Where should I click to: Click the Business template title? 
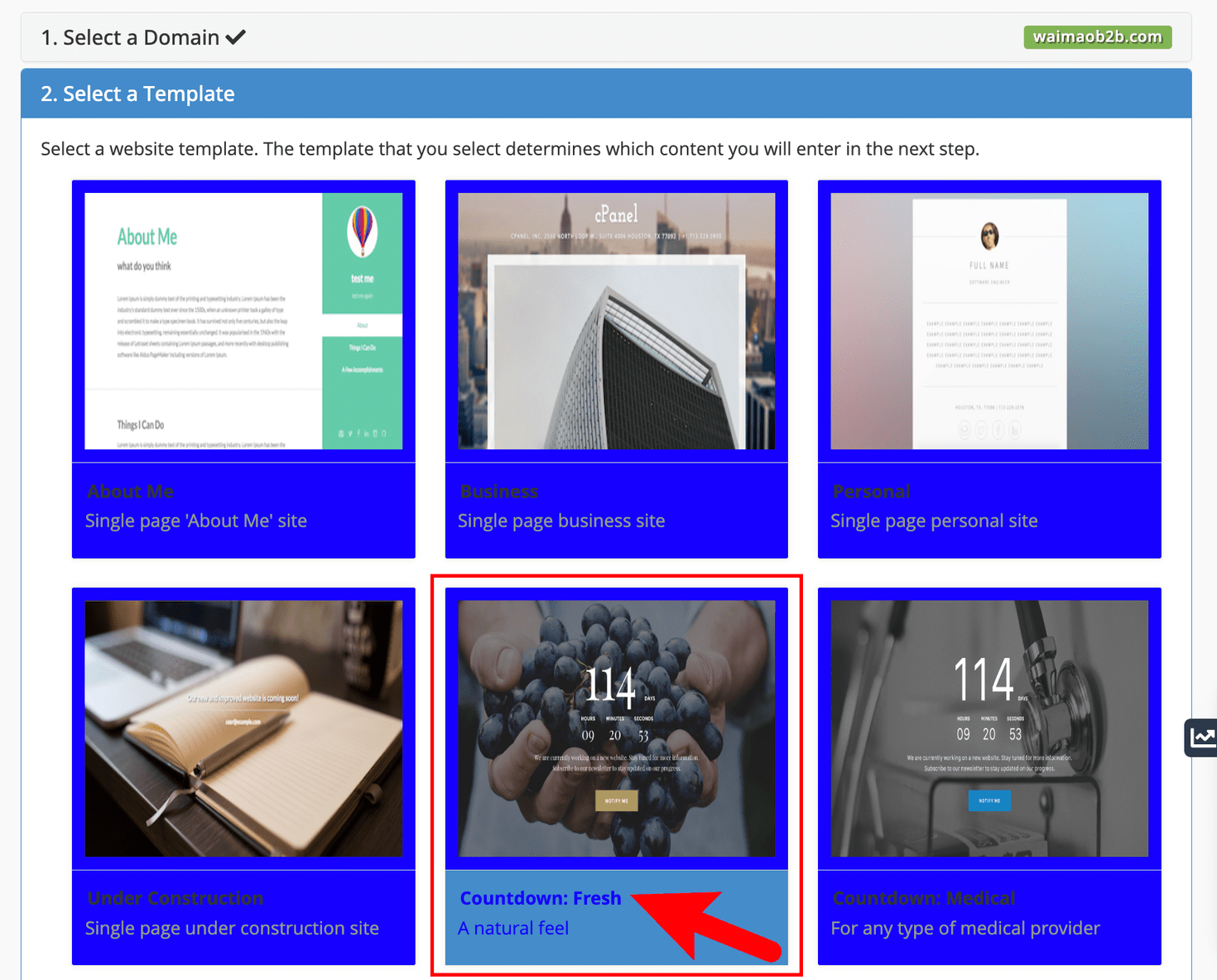499,491
